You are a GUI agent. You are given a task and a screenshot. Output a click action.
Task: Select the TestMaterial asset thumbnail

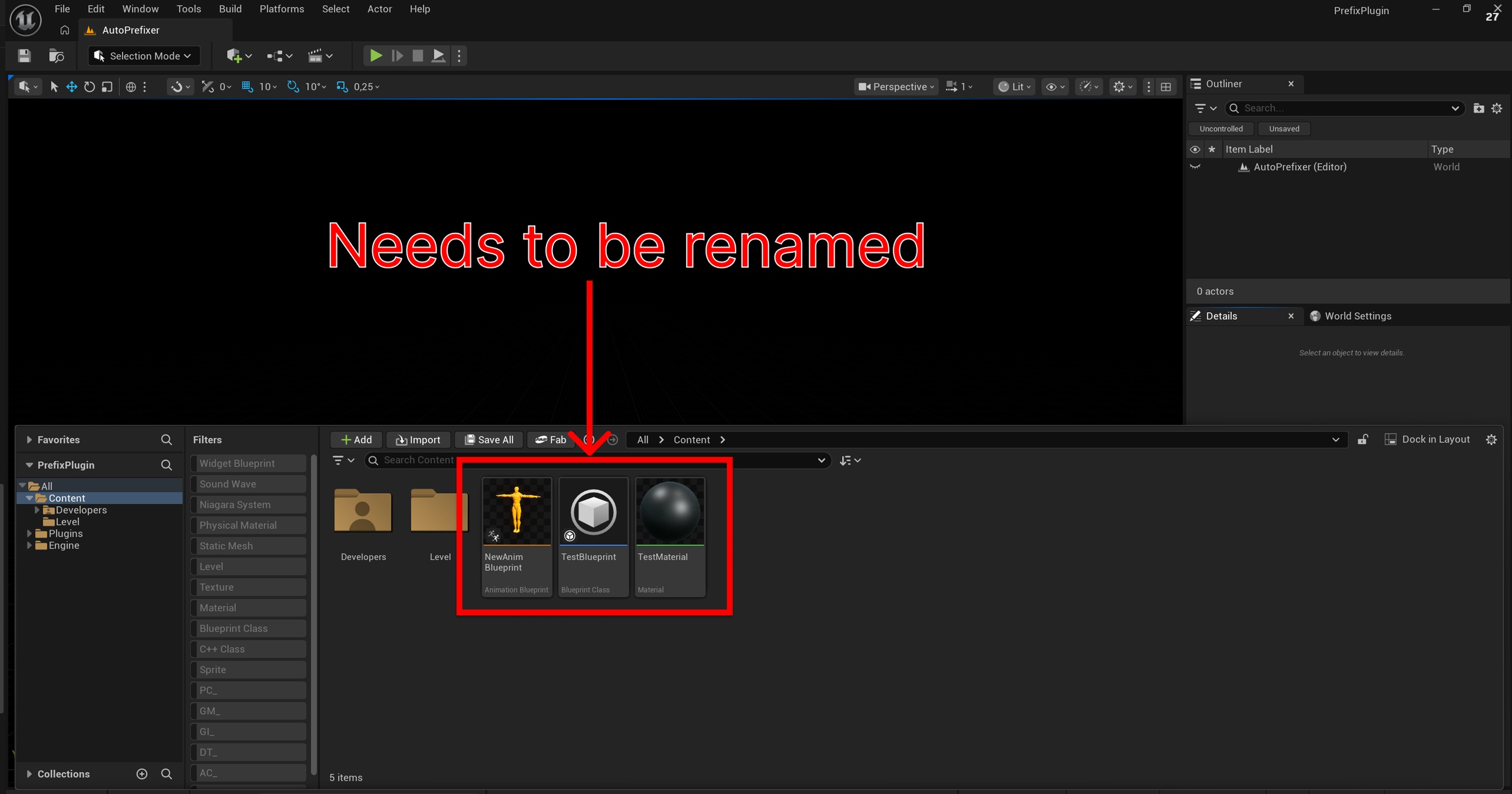pyautogui.click(x=669, y=512)
